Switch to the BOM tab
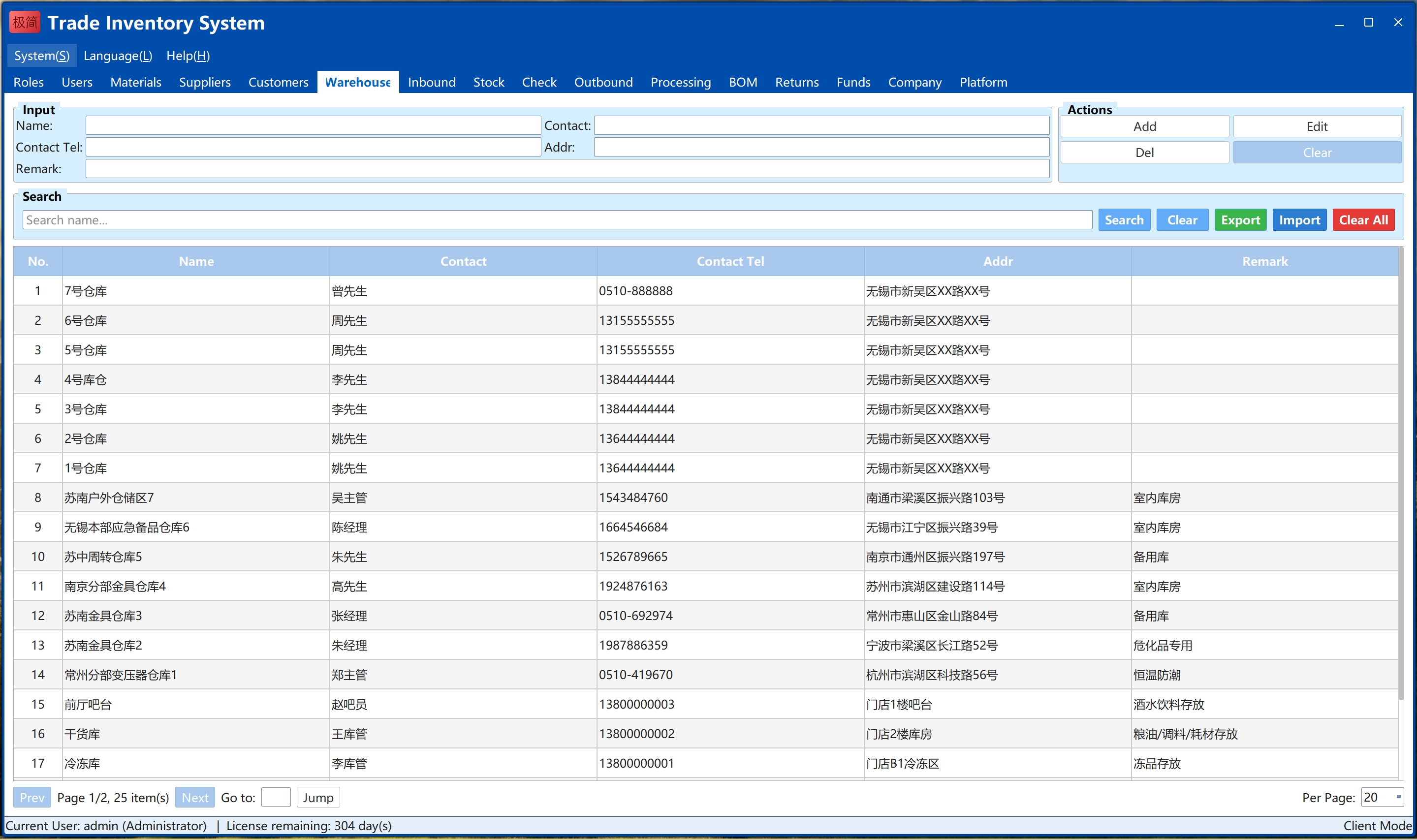The image size is (1417, 840). [x=743, y=82]
